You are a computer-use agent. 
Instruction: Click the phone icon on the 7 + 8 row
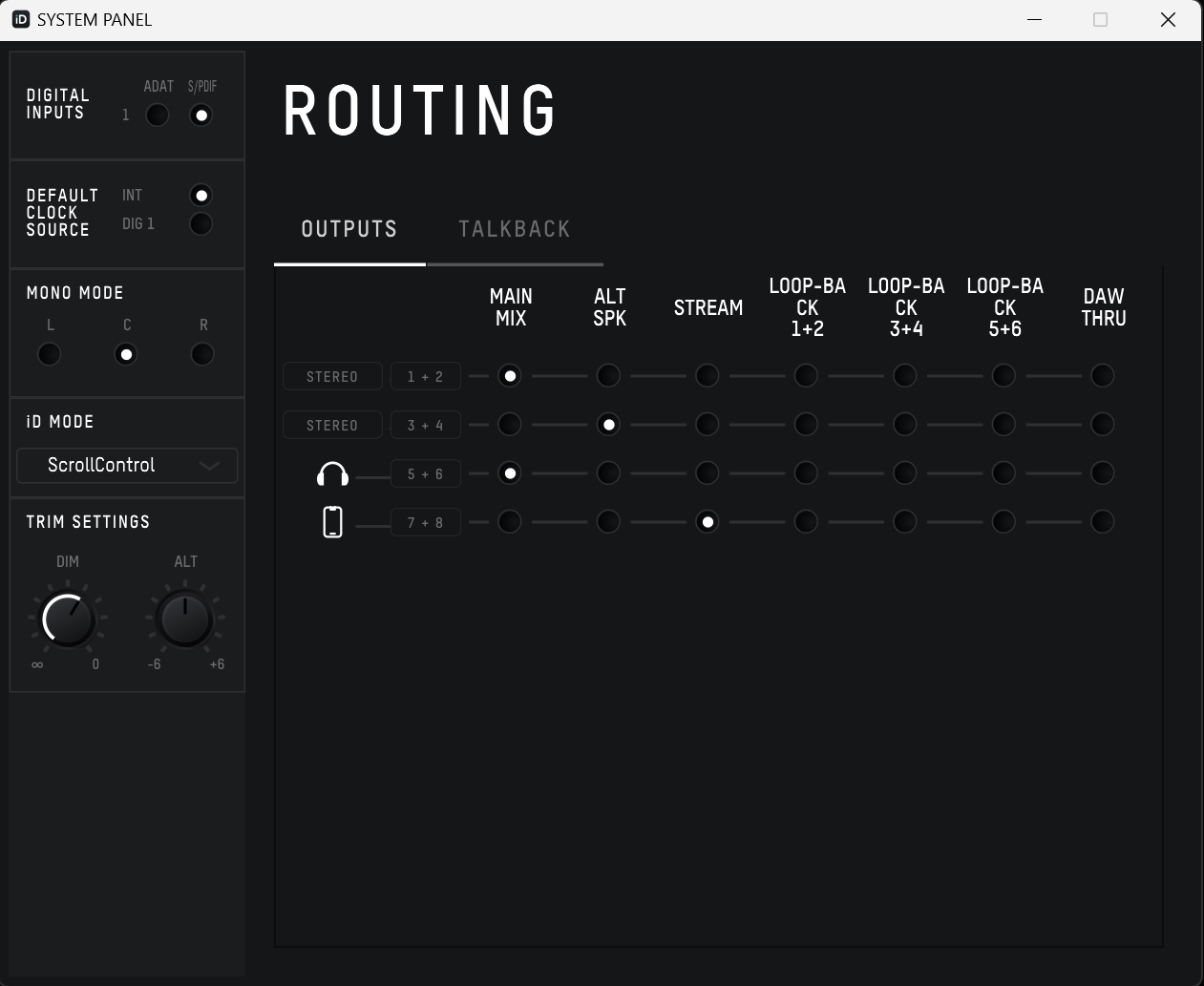332,522
